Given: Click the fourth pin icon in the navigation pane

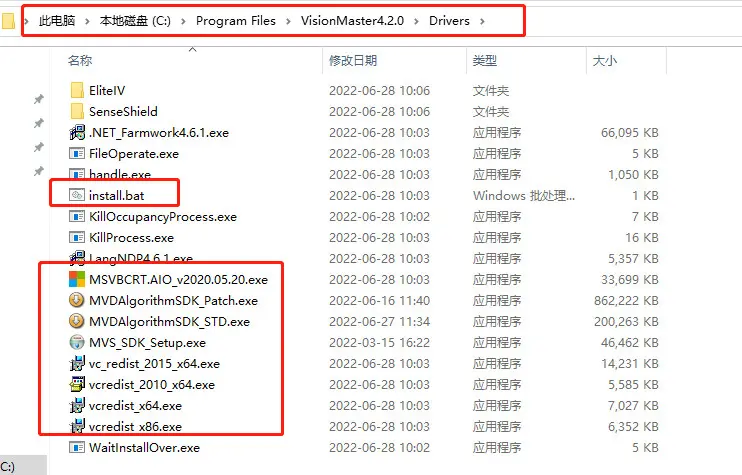Looking at the screenshot, I should coord(39,171).
